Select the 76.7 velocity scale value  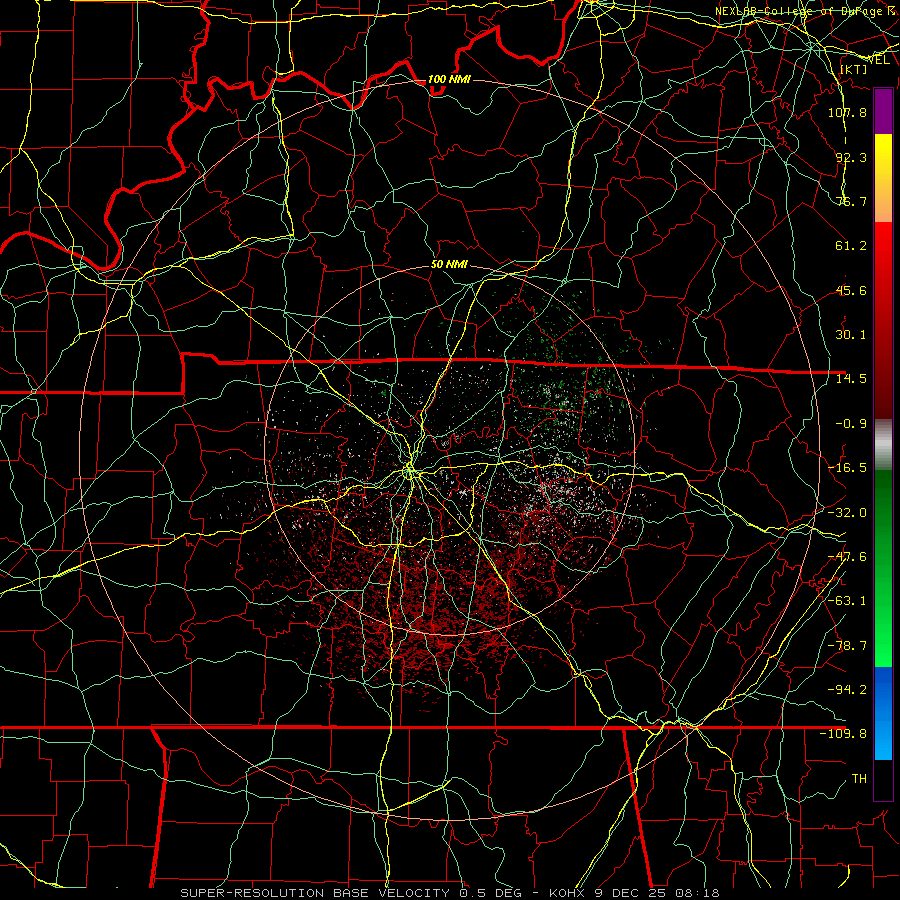point(851,201)
